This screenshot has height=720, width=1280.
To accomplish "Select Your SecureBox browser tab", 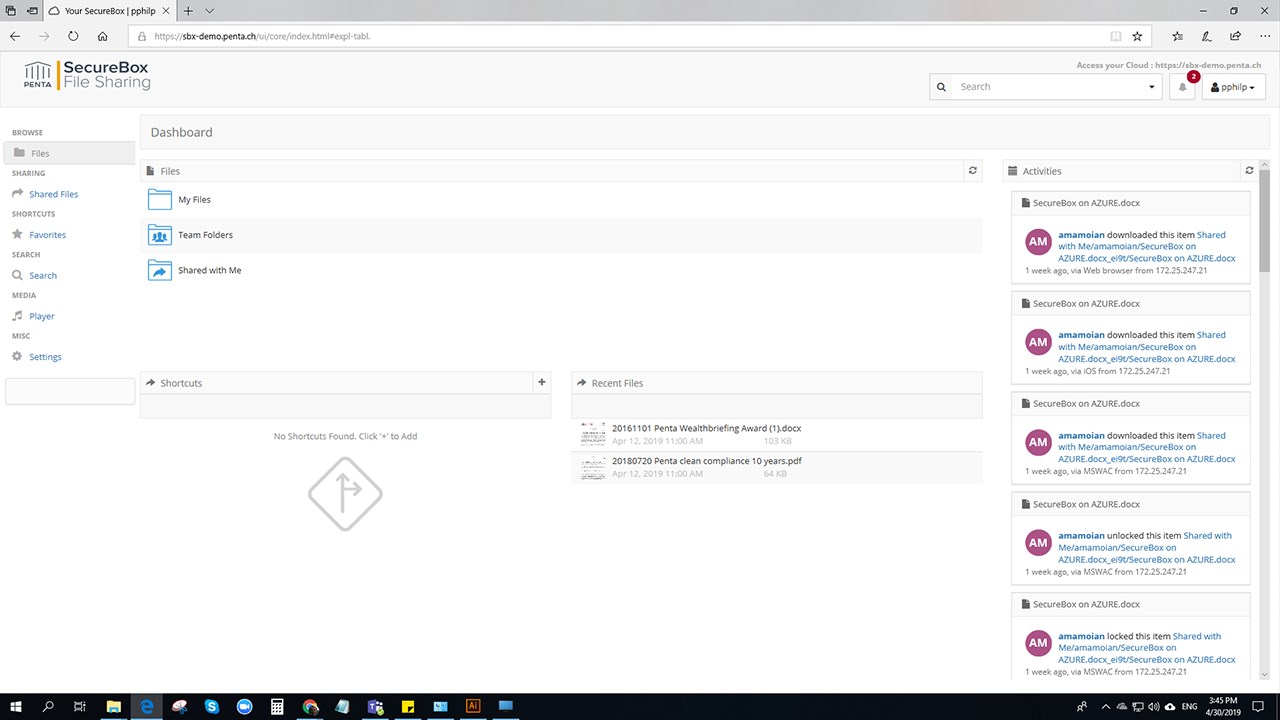I will click(x=110, y=10).
